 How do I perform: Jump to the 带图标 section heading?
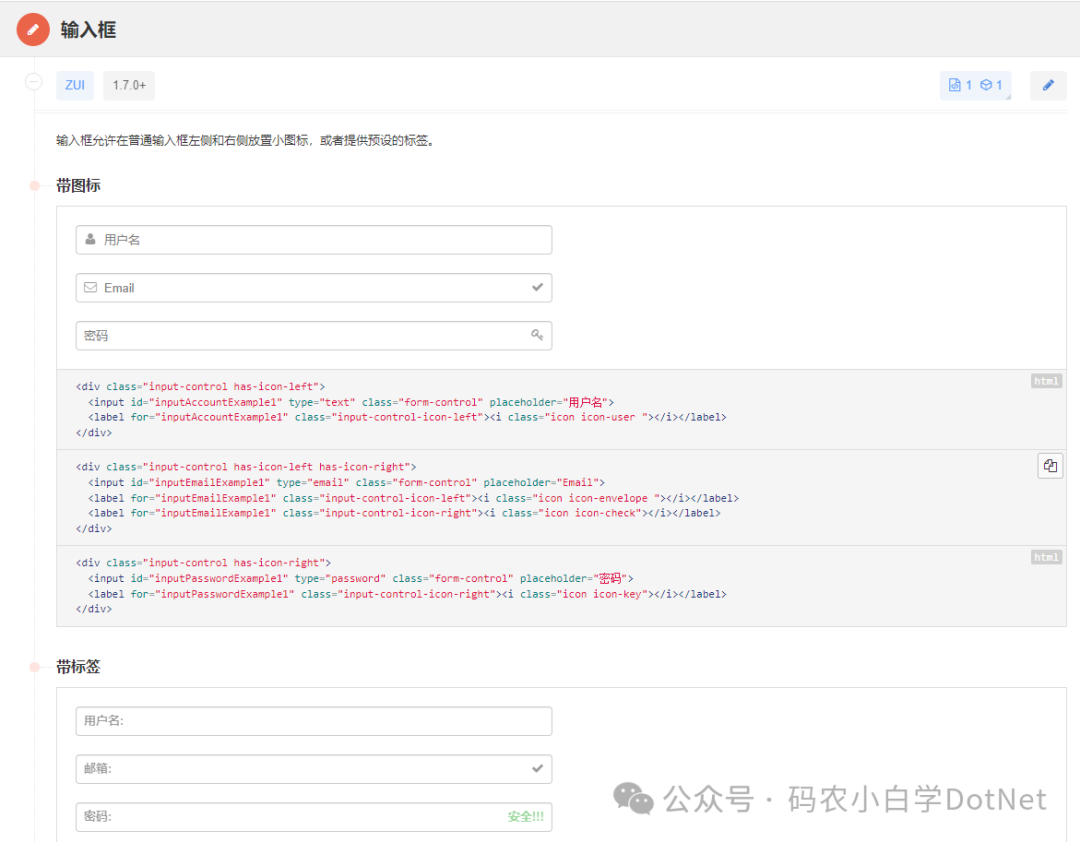(x=78, y=185)
